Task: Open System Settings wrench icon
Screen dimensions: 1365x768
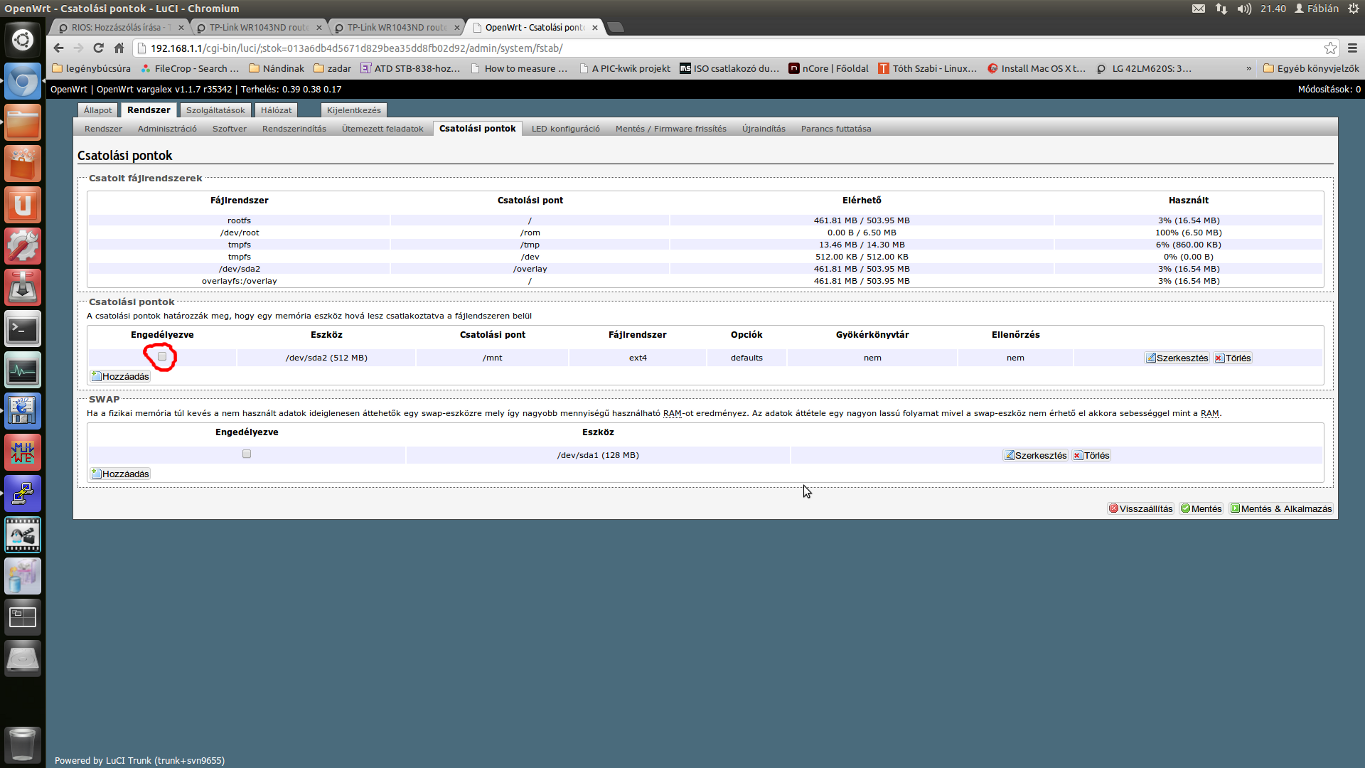Action: pyautogui.click(x=22, y=246)
